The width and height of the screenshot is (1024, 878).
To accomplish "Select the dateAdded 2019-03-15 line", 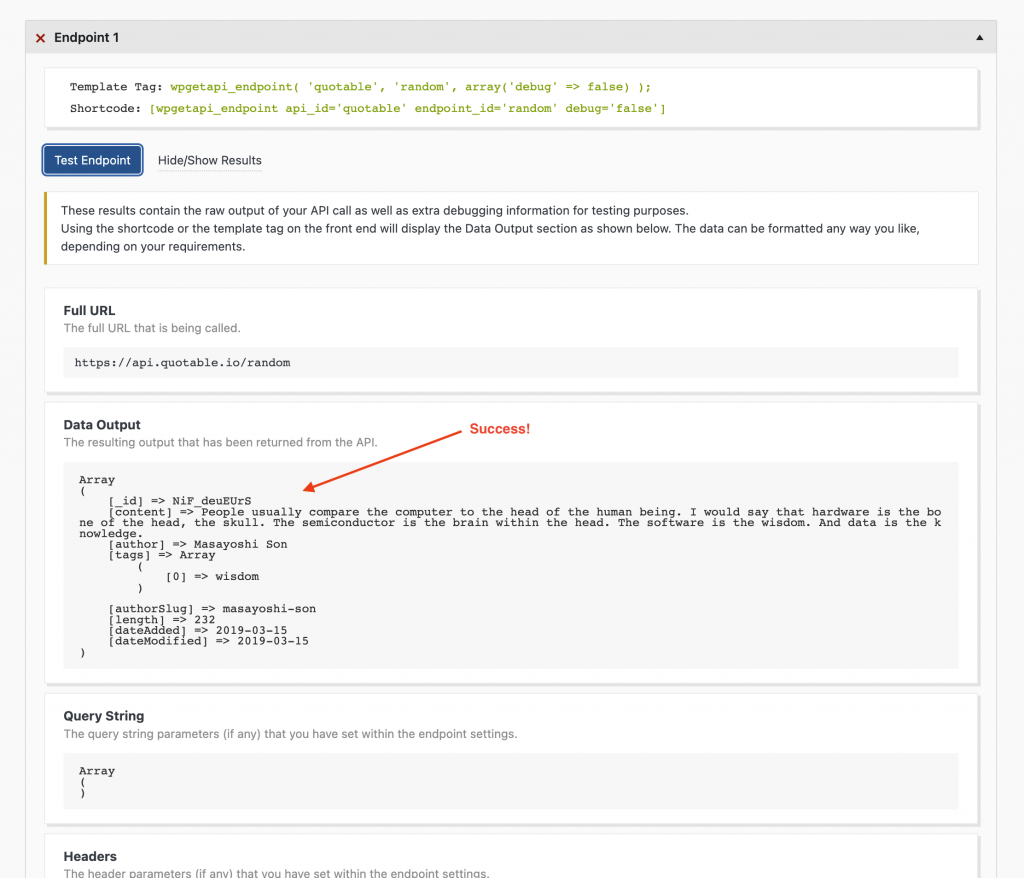I will coord(198,630).
